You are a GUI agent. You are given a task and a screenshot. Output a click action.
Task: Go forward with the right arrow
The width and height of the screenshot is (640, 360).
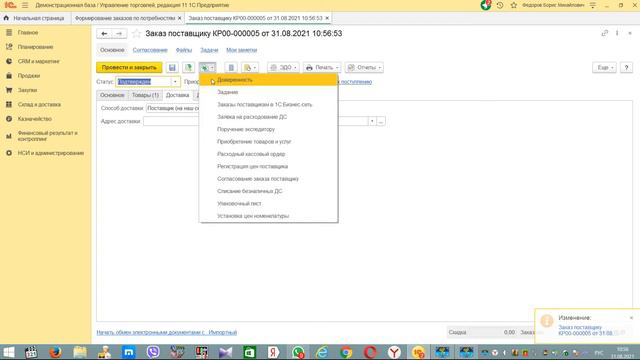119,33
